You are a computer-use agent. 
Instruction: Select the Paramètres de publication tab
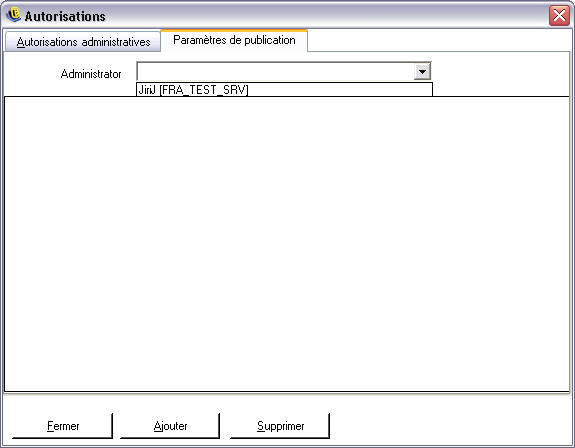coord(234,40)
